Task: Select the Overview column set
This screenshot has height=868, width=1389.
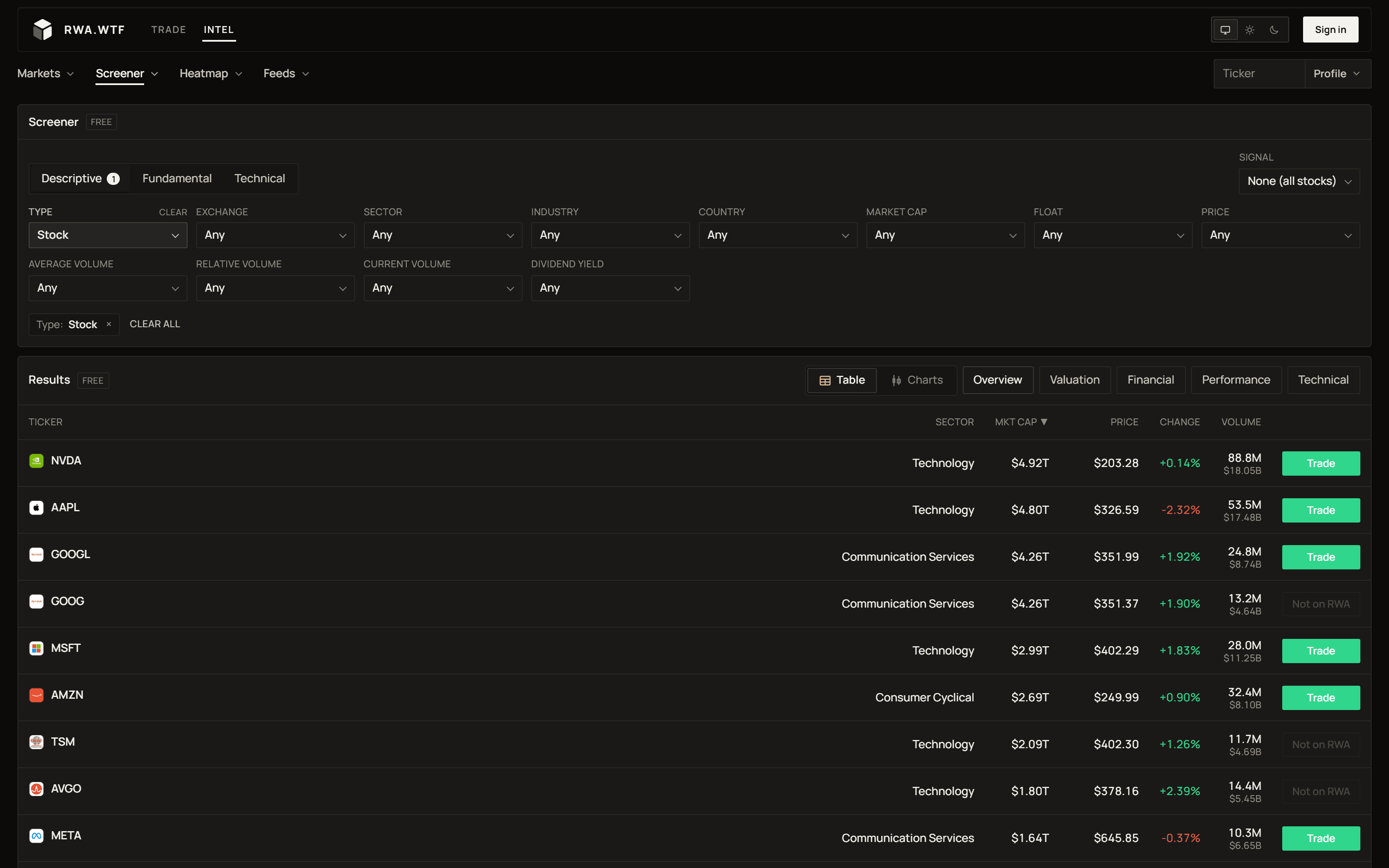Action: (997, 380)
